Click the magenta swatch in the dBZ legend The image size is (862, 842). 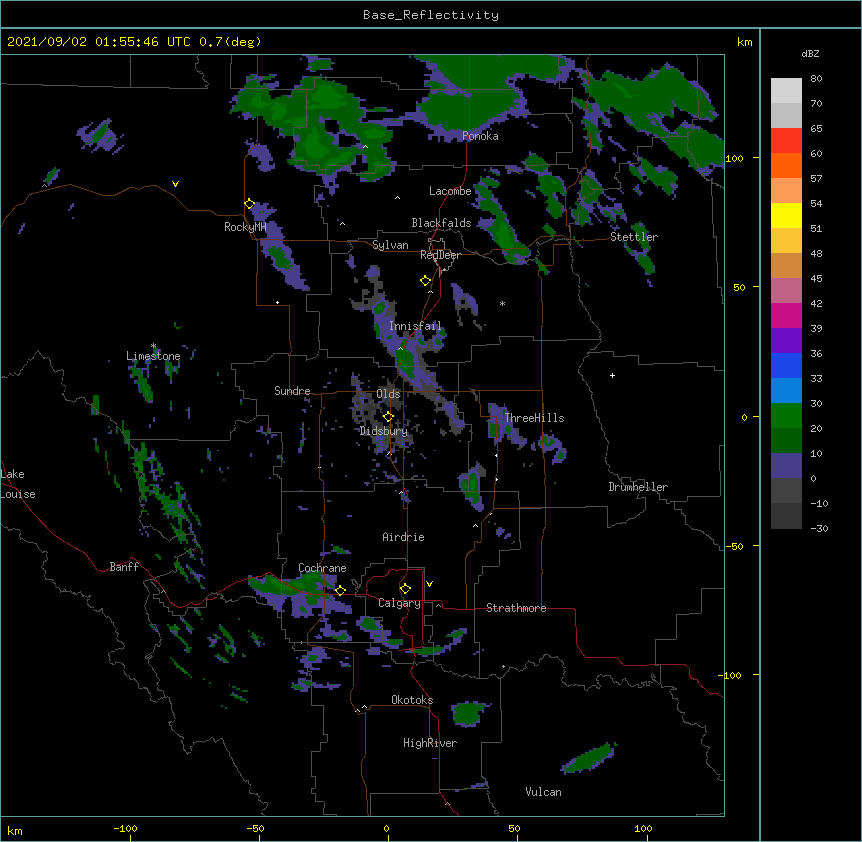pyautogui.click(x=786, y=315)
